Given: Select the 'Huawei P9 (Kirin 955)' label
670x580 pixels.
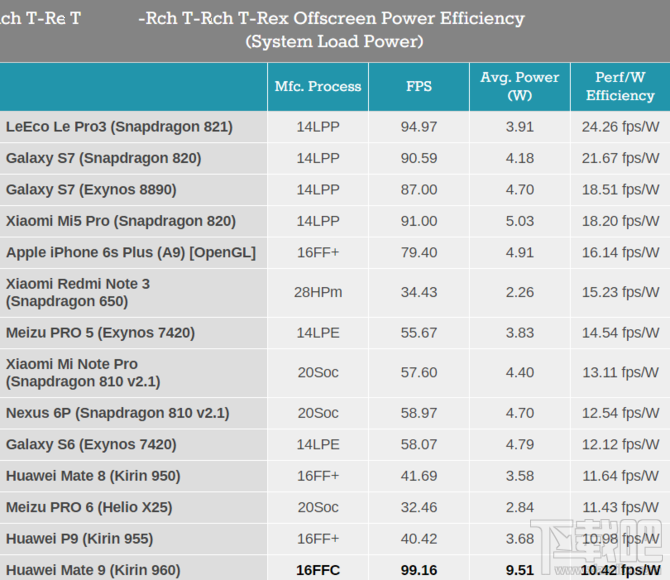Looking at the screenshot, I should coord(79,539).
